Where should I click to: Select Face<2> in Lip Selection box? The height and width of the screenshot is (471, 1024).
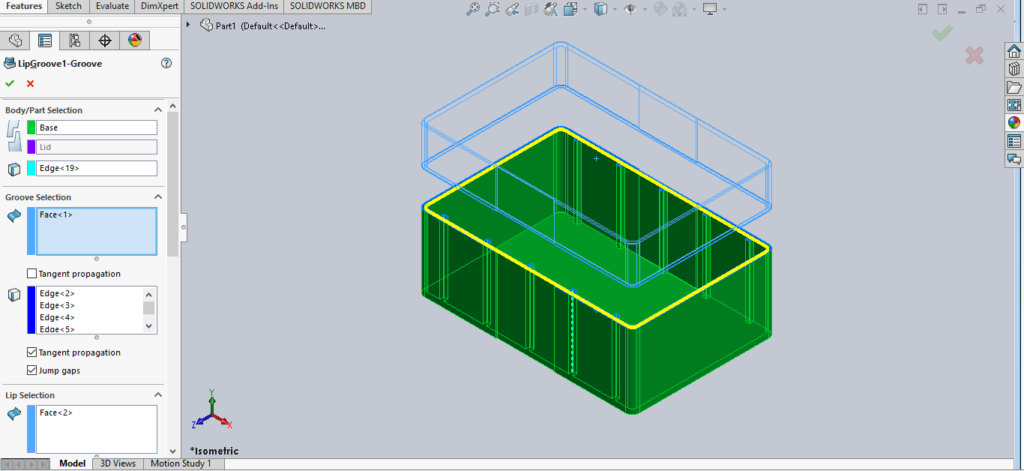coord(56,413)
